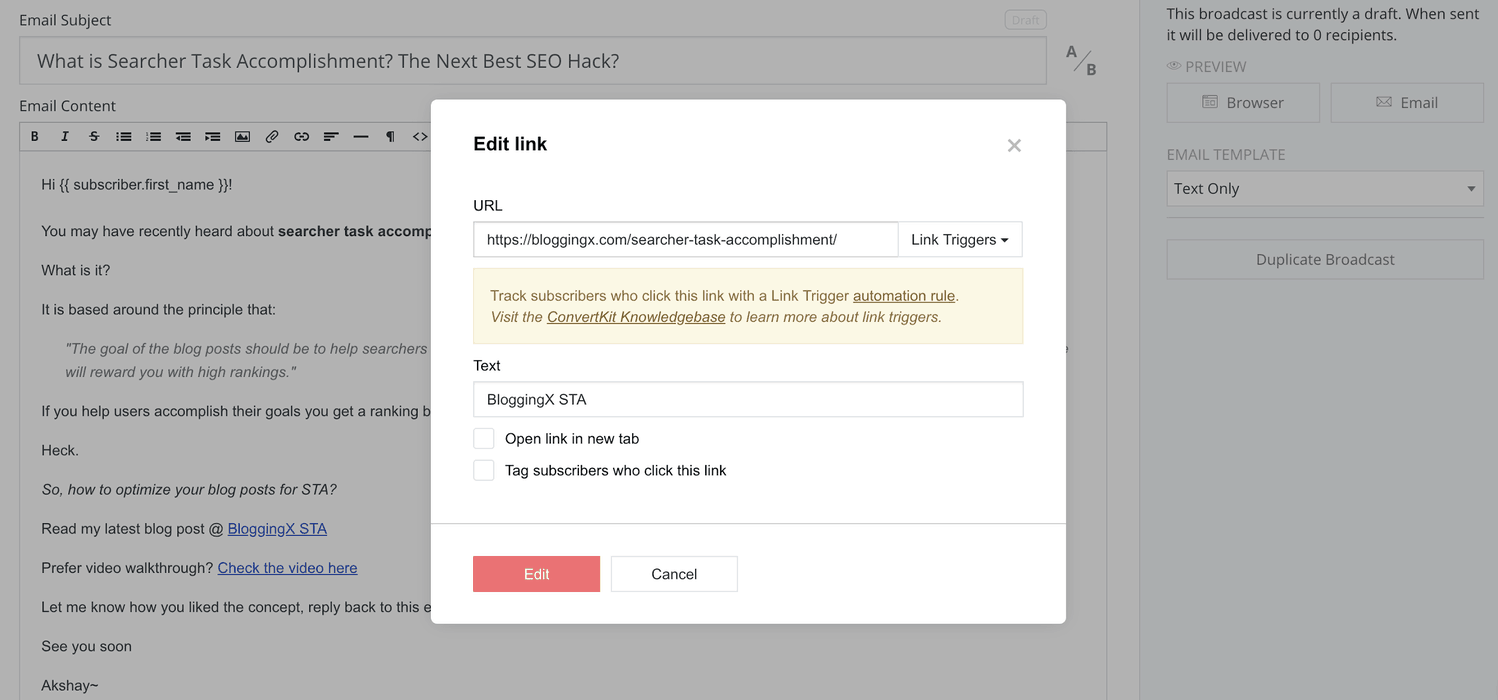The height and width of the screenshot is (700, 1498).
Task: Click the insert link chain icon
Action: (301, 136)
